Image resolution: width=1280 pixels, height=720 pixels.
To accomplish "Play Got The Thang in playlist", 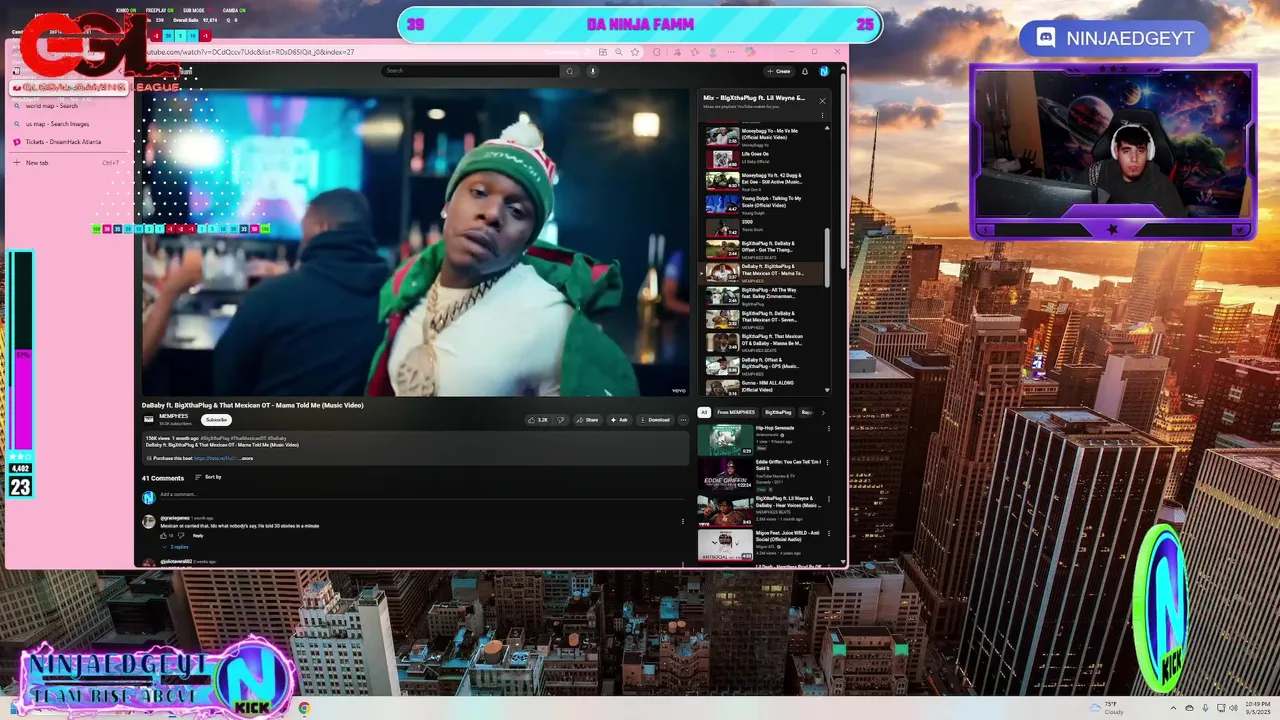I will pos(765,250).
